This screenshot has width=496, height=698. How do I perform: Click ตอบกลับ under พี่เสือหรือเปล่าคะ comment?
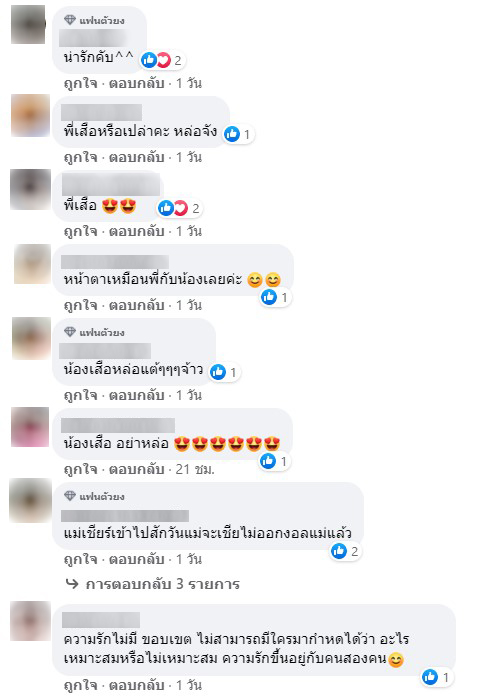[136, 157]
